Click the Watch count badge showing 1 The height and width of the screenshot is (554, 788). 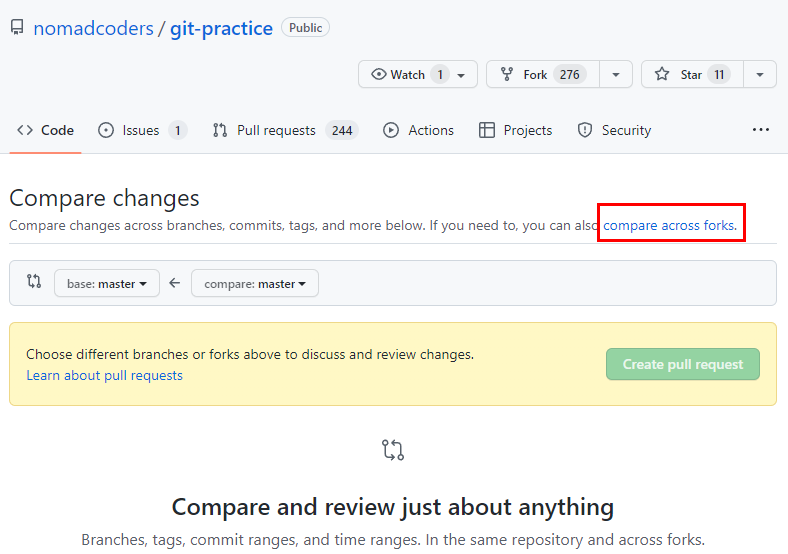tap(440, 74)
